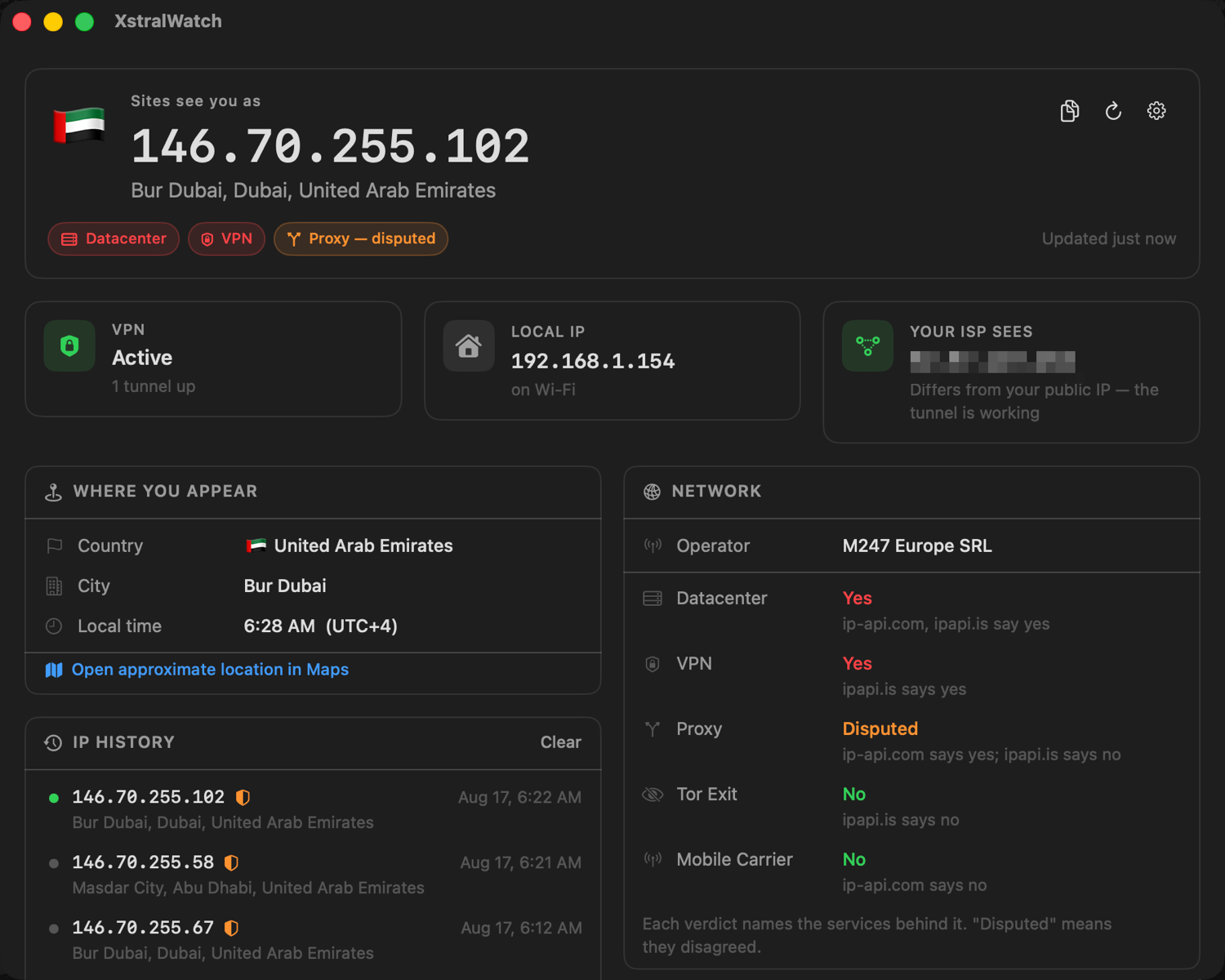Click the 6:28 AM (UTC+4) local time
The image size is (1225, 980).
pos(321,626)
